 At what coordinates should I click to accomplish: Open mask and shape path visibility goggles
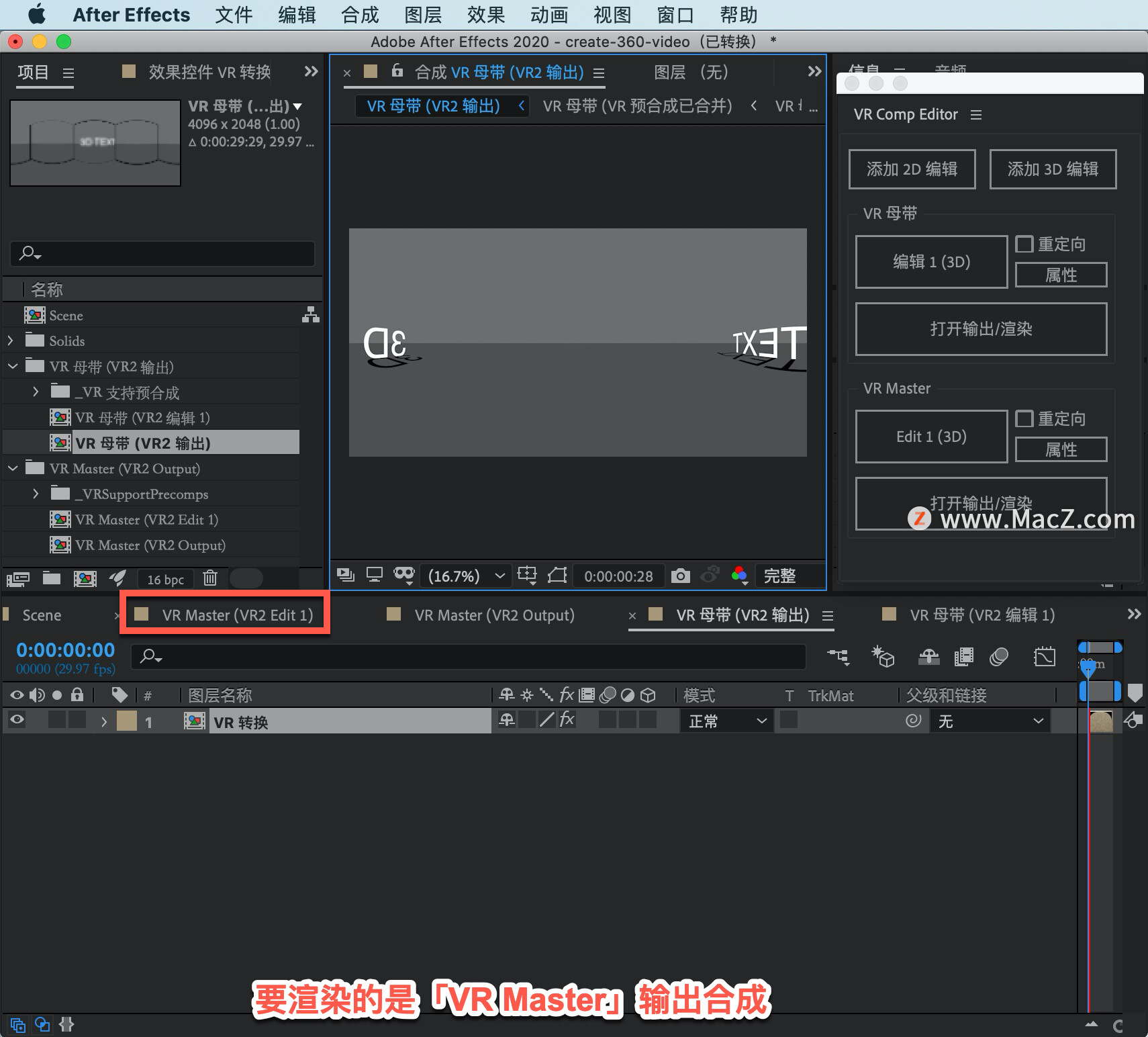(404, 575)
